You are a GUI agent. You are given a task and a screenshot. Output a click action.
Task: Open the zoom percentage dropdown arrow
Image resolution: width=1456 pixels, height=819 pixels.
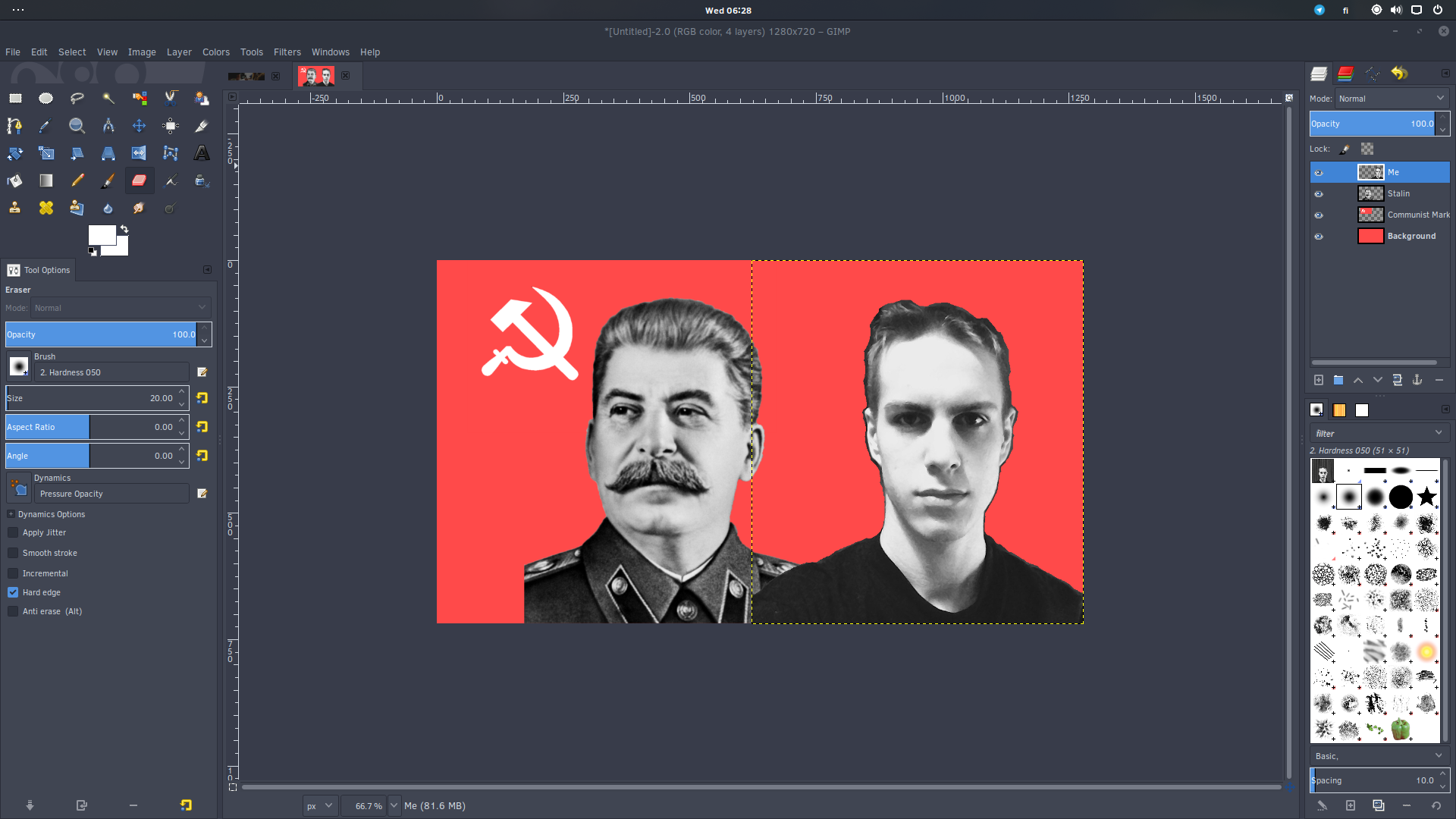[x=394, y=805]
